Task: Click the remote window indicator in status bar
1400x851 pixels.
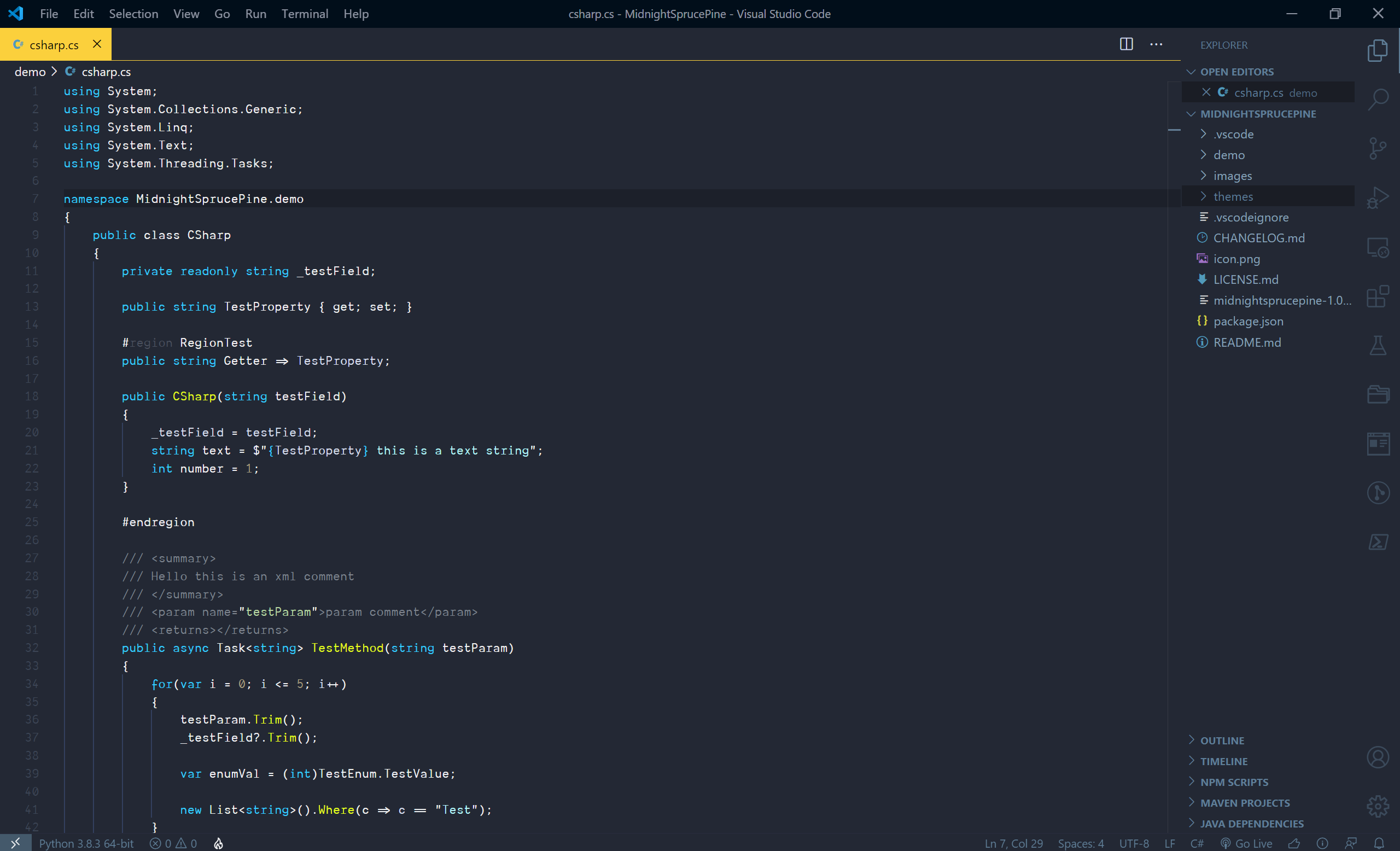Action: (x=15, y=843)
